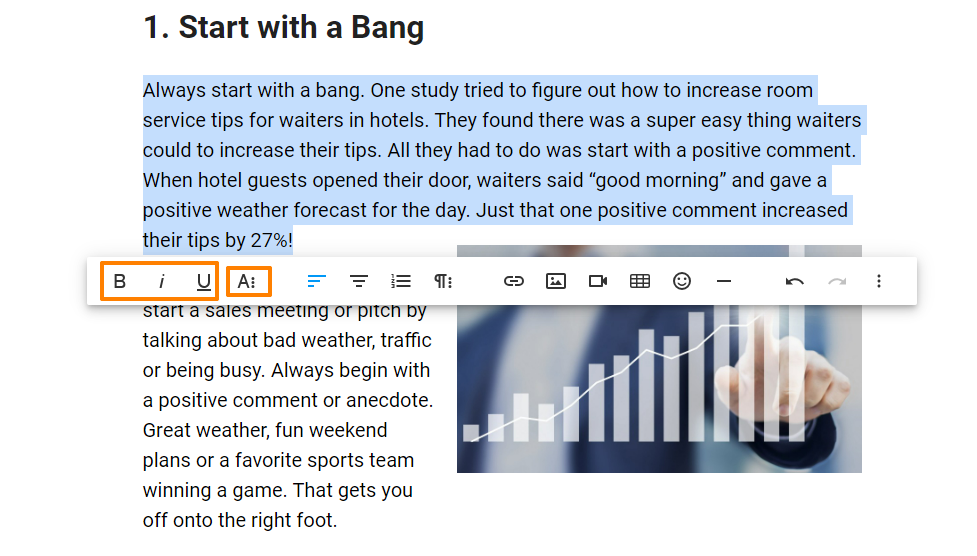Click the line "plans or a favorite sports team"

(279, 460)
